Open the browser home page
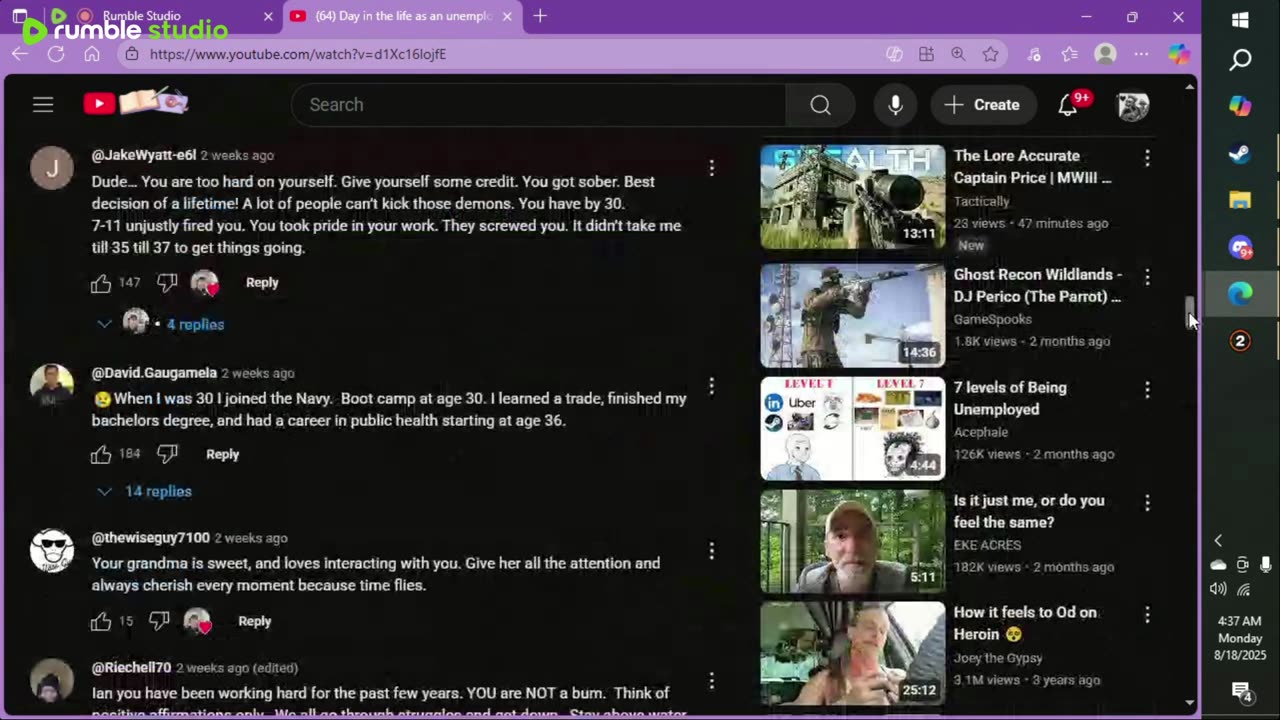The width and height of the screenshot is (1280, 720). [x=92, y=54]
